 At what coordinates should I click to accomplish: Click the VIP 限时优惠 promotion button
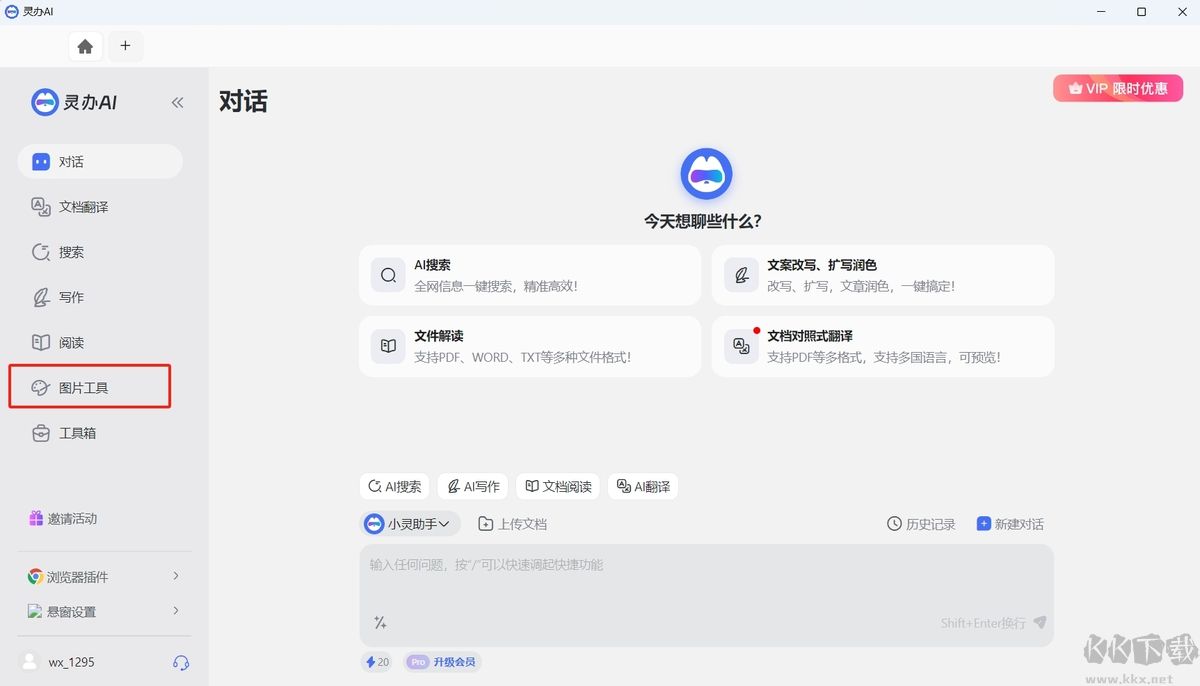pyautogui.click(x=1117, y=88)
